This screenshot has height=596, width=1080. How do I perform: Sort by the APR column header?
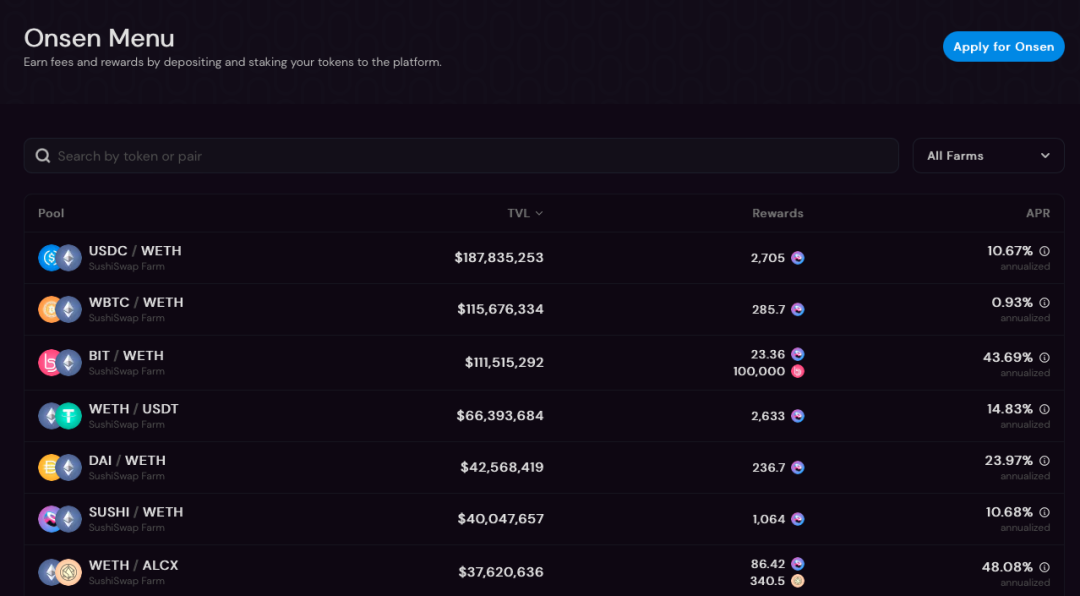pos(1037,214)
